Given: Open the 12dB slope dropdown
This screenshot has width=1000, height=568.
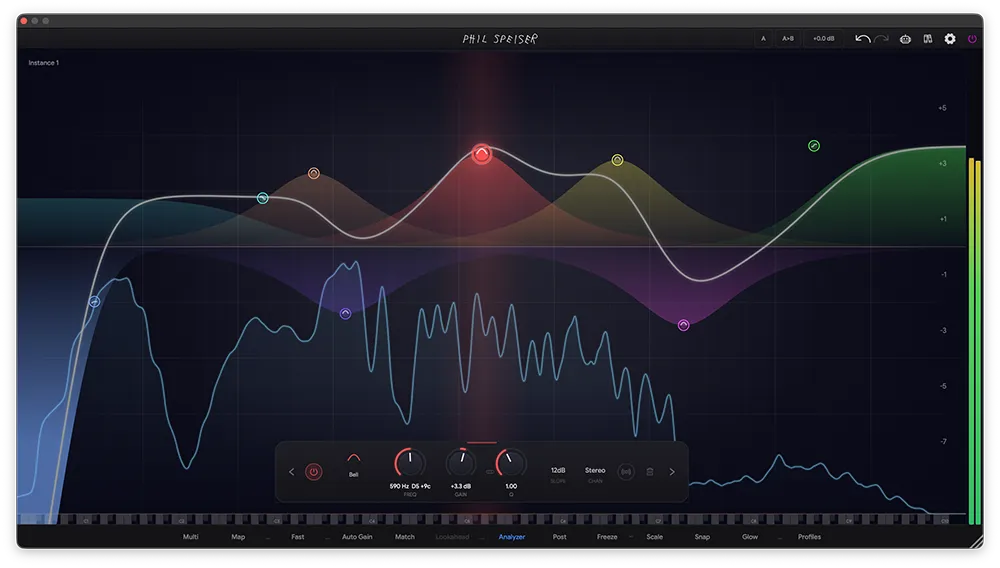Looking at the screenshot, I should tap(558, 470).
